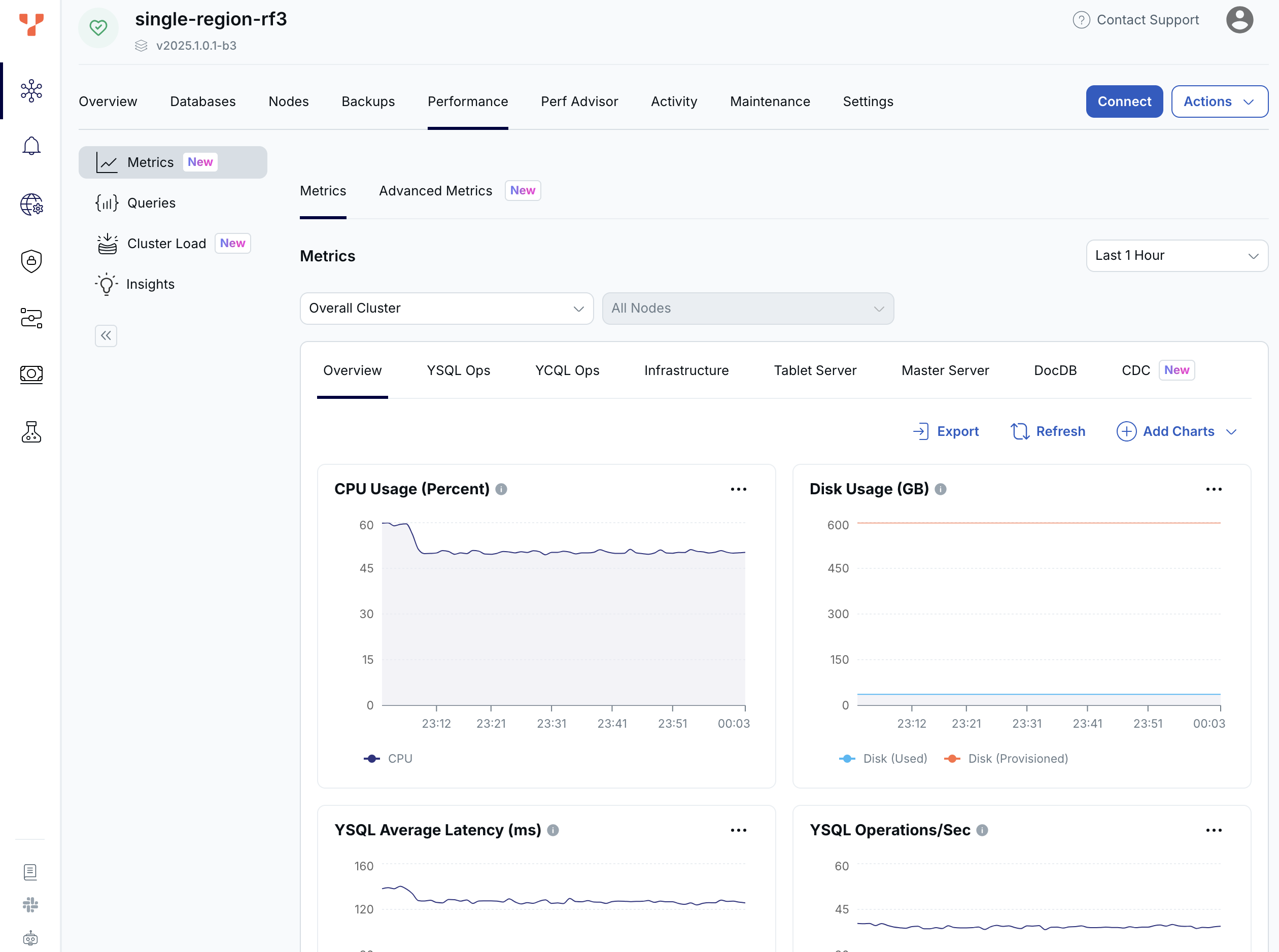Open documentation via the book icon
The image size is (1279, 952).
pyautogui.click(x=31, y=872)
